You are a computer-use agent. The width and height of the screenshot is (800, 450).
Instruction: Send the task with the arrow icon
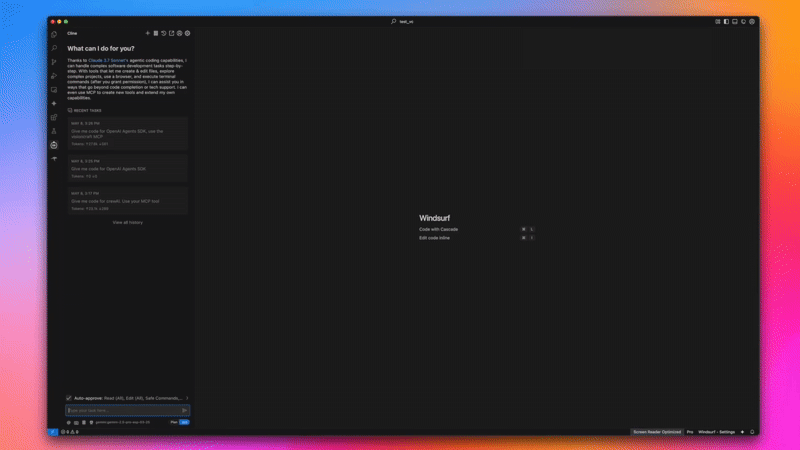click(185, 410)
